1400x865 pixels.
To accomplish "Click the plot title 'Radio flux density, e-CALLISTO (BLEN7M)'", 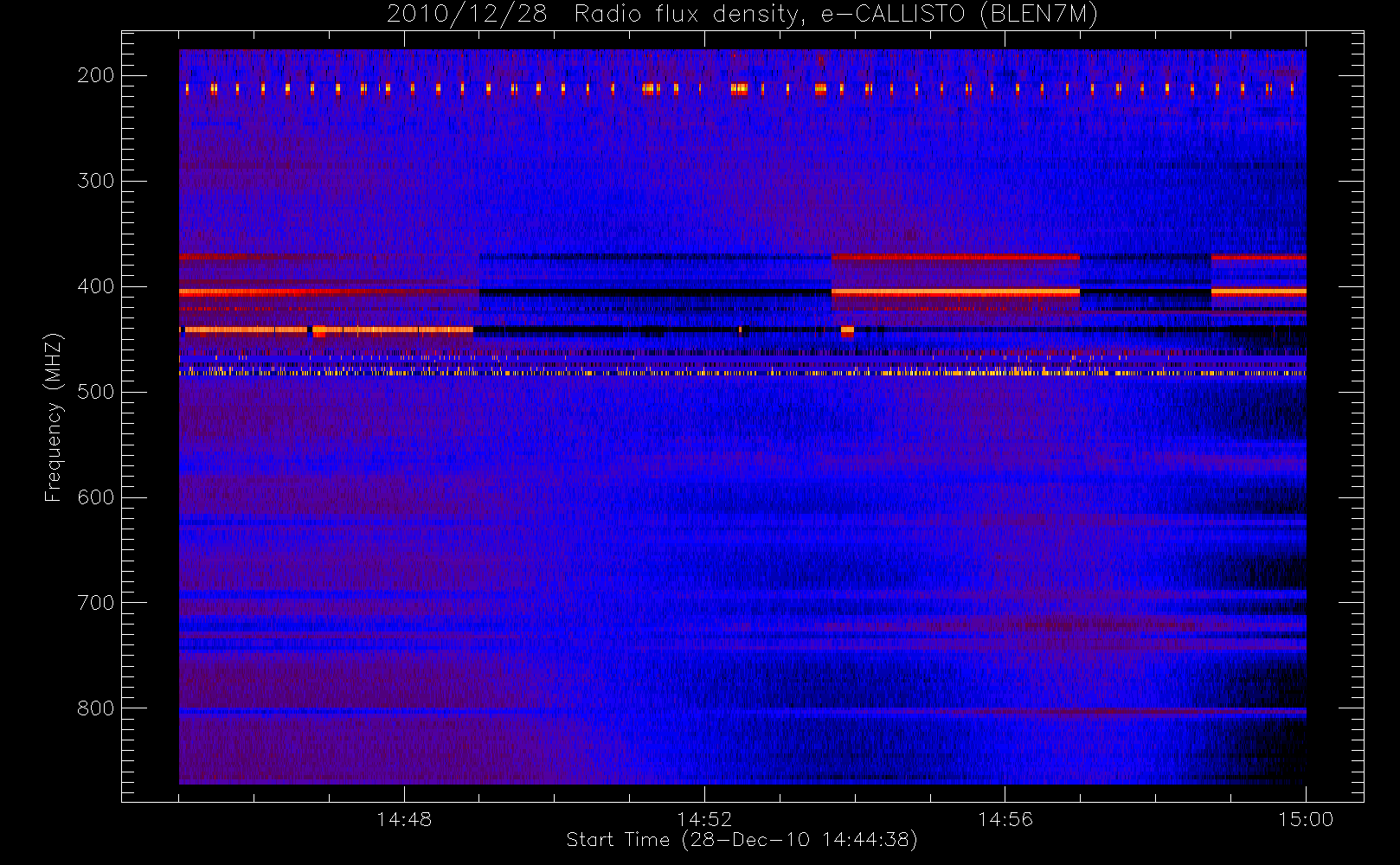I will pyautogui.click(x=836, y=15).
